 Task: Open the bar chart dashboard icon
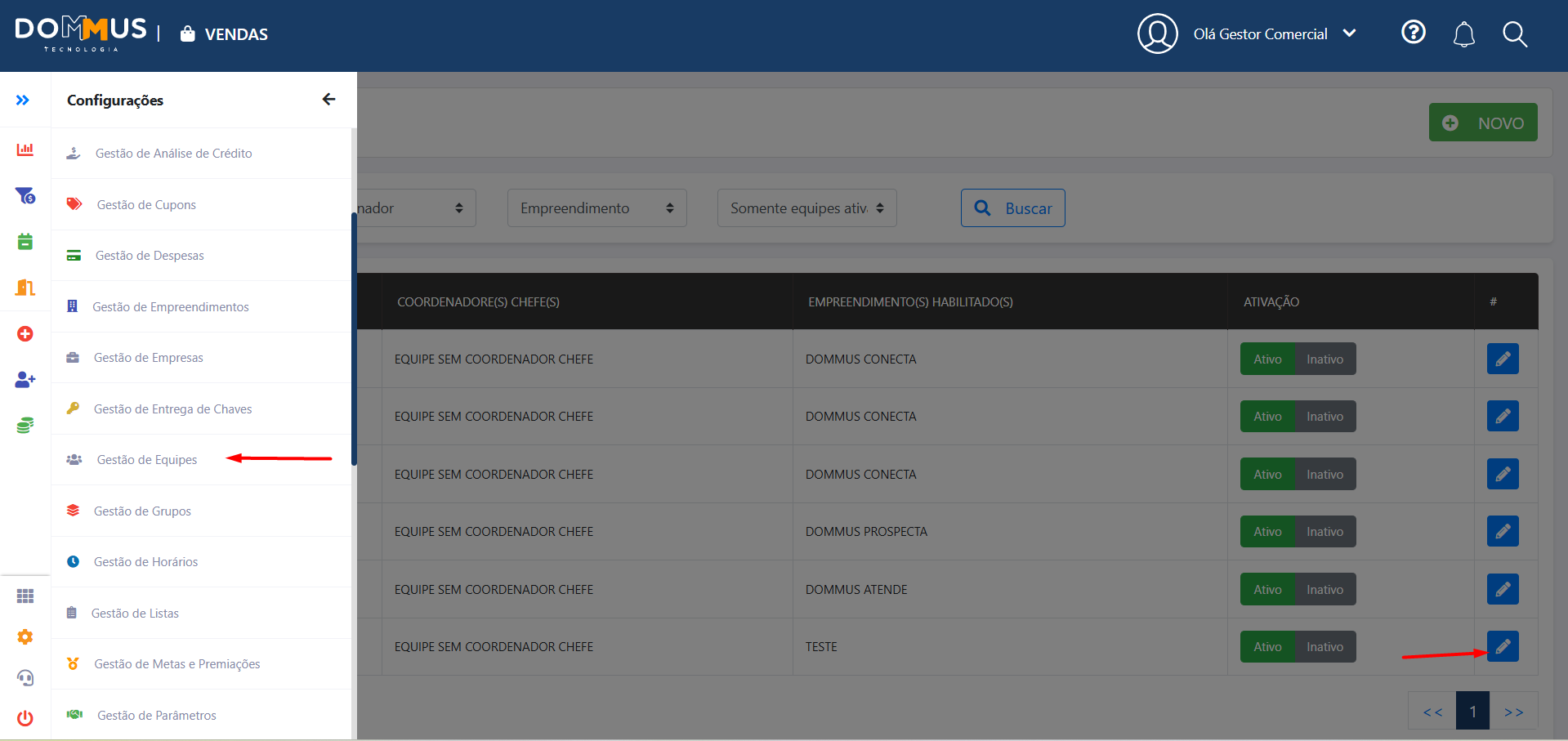pyautogui.click(x=25, y=150)
